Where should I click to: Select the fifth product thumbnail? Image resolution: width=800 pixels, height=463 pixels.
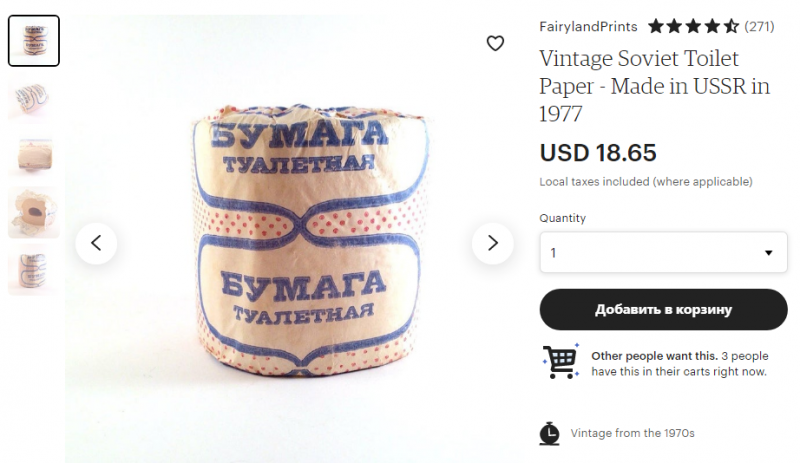click(x=34, y=270)
